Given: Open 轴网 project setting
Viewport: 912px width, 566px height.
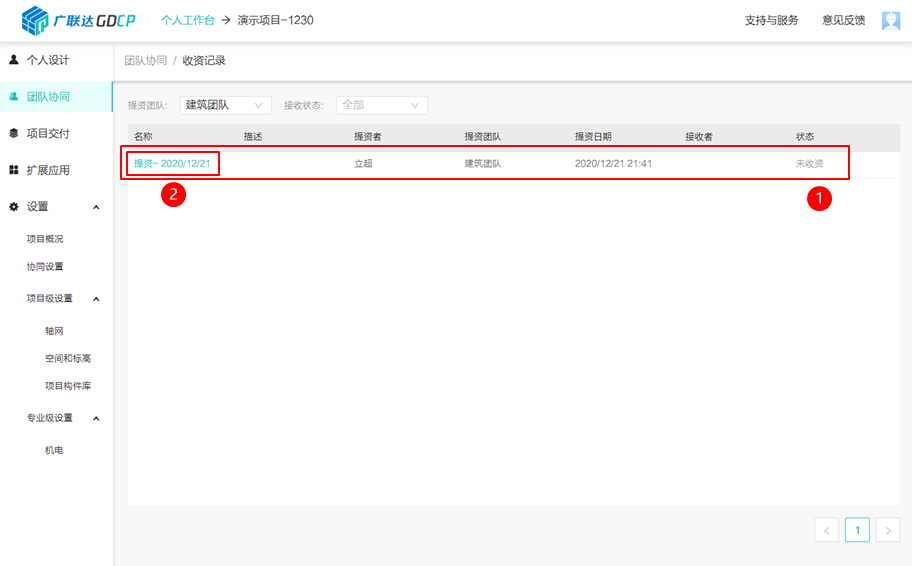Looking at the screenshot, I should (54, 331).
